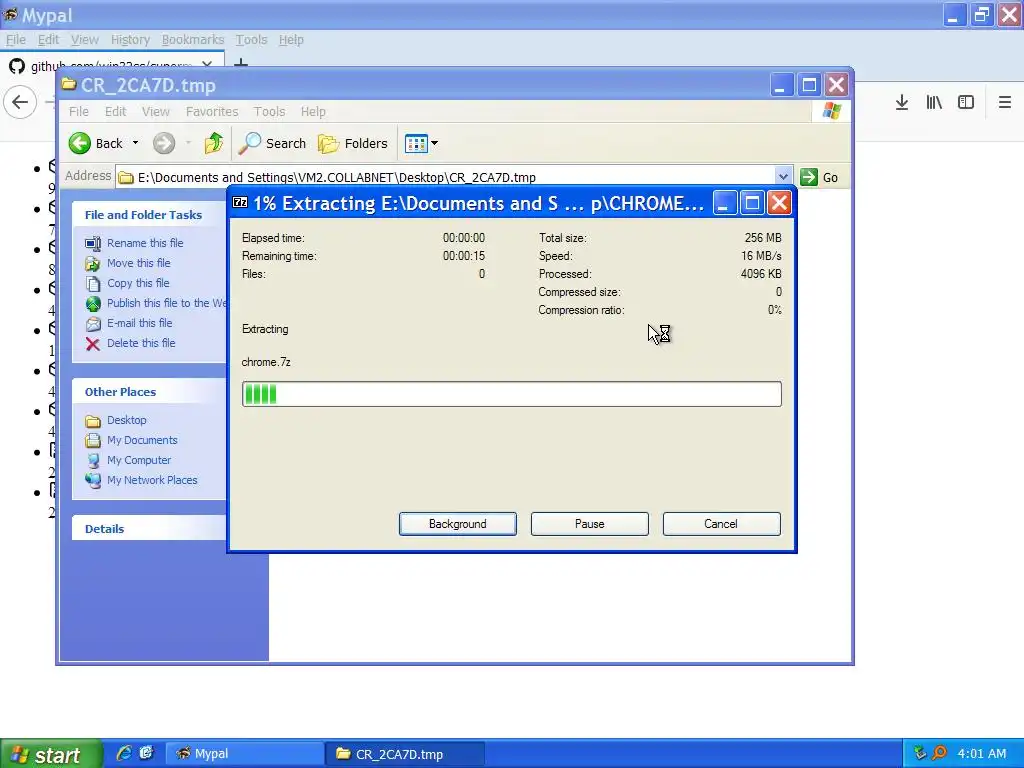Go up one folder level

pyautogui.click(x=214, y=143)
